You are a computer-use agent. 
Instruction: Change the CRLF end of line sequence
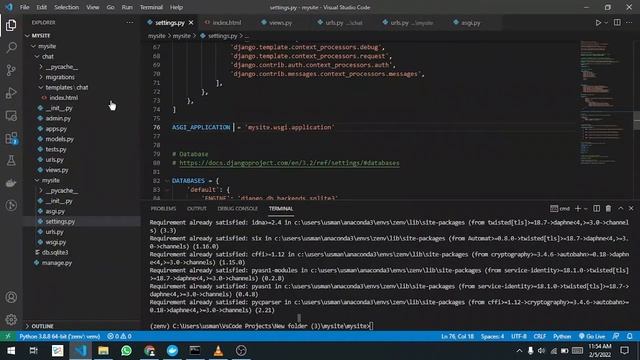coord(540,336)
